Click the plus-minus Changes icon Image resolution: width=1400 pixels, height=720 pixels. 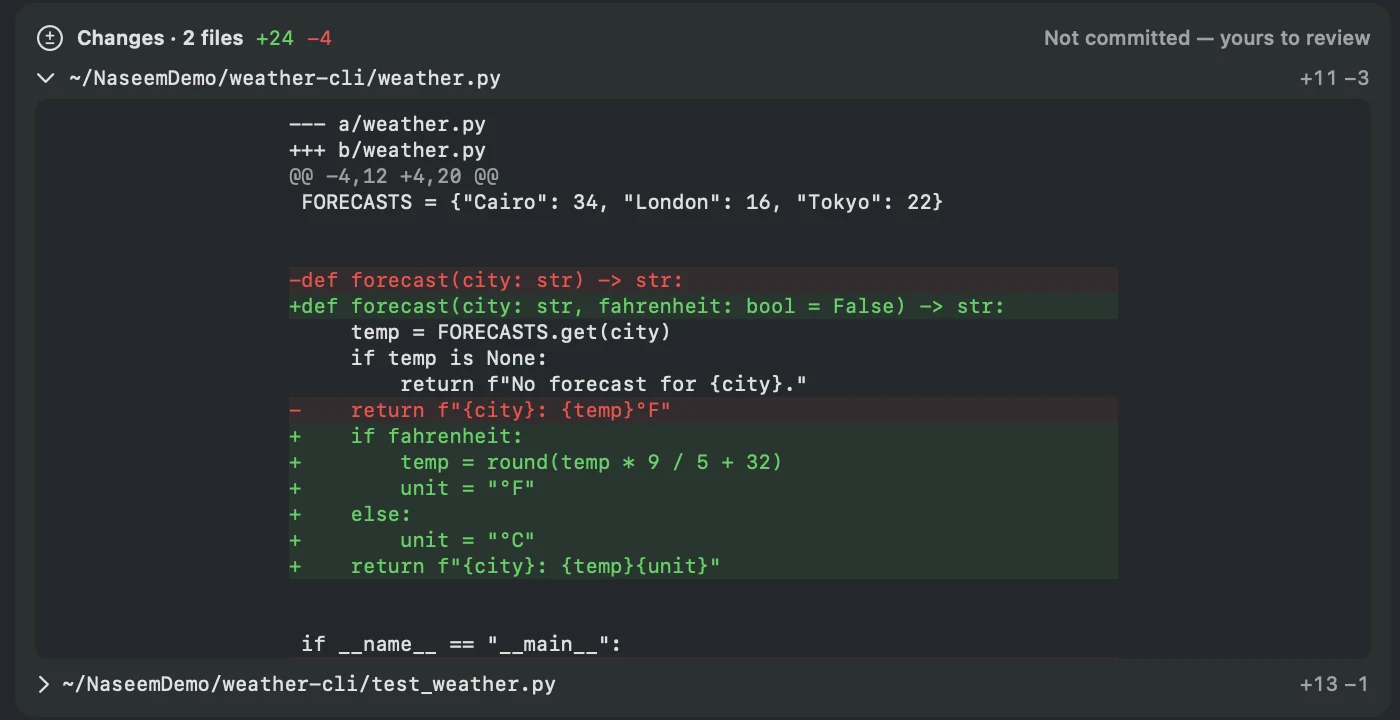[x=49, y=38]
